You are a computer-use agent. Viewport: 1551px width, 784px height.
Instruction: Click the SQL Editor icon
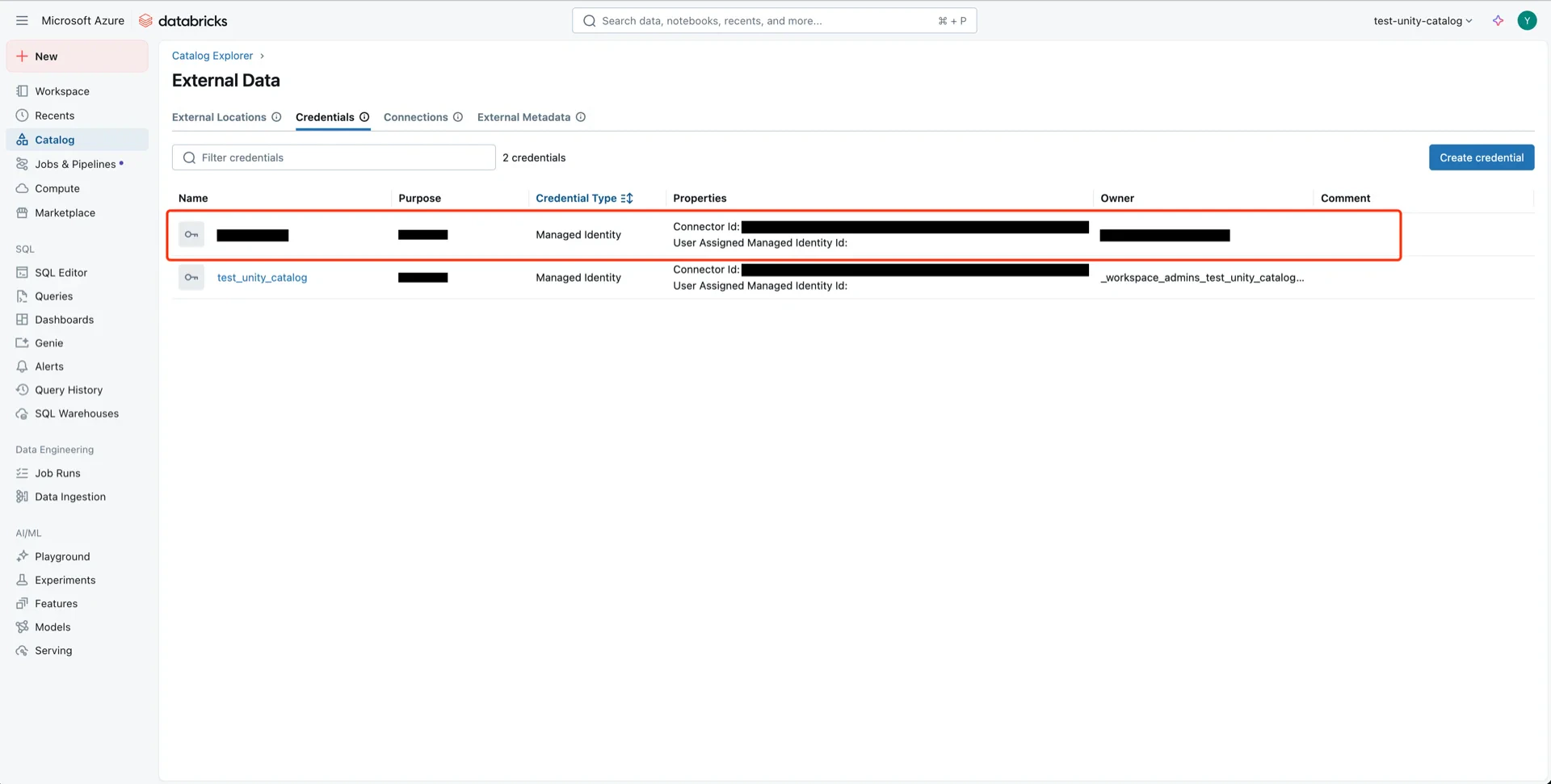[22, 273]
